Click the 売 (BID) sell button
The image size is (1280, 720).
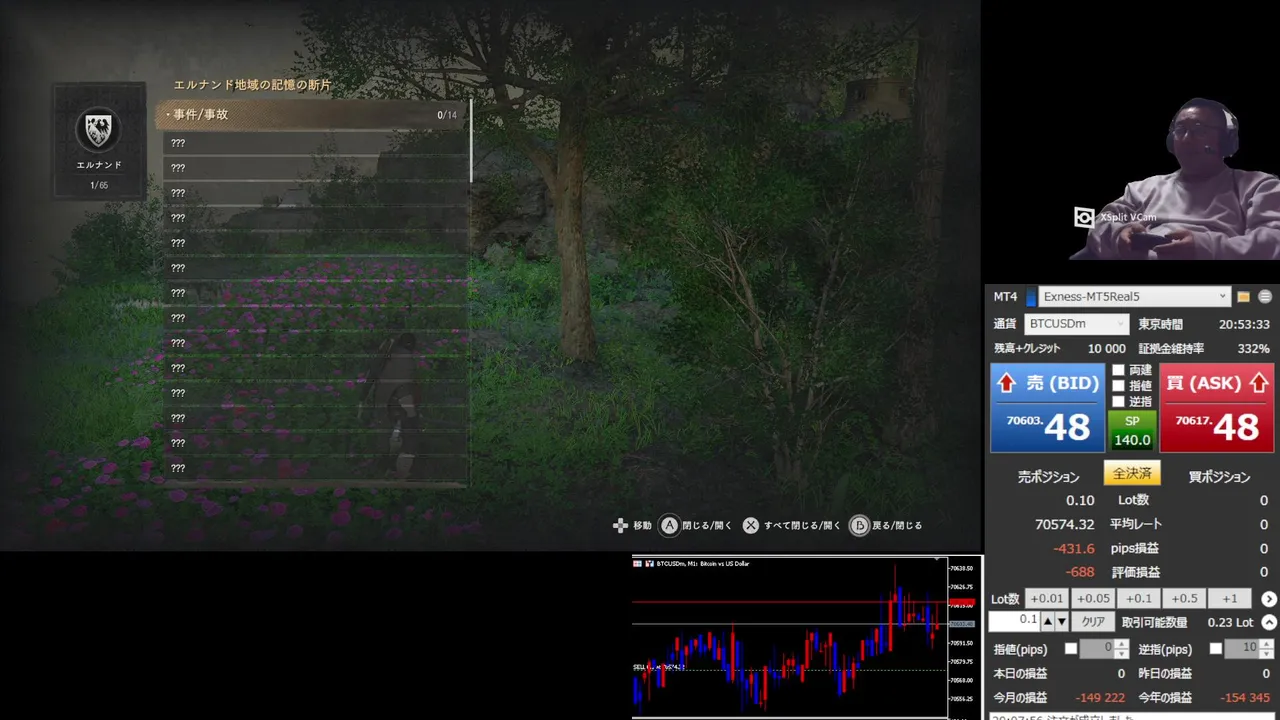point(1047,408)
